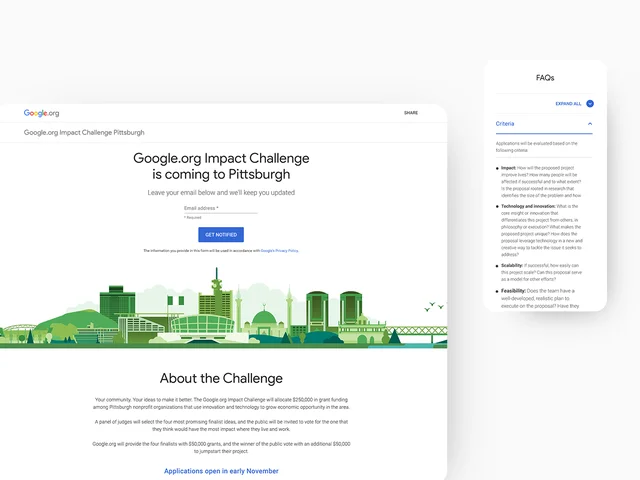Click the blue circular expand-all arrow icon
This screenshot has height=480, width=640.
590,103
